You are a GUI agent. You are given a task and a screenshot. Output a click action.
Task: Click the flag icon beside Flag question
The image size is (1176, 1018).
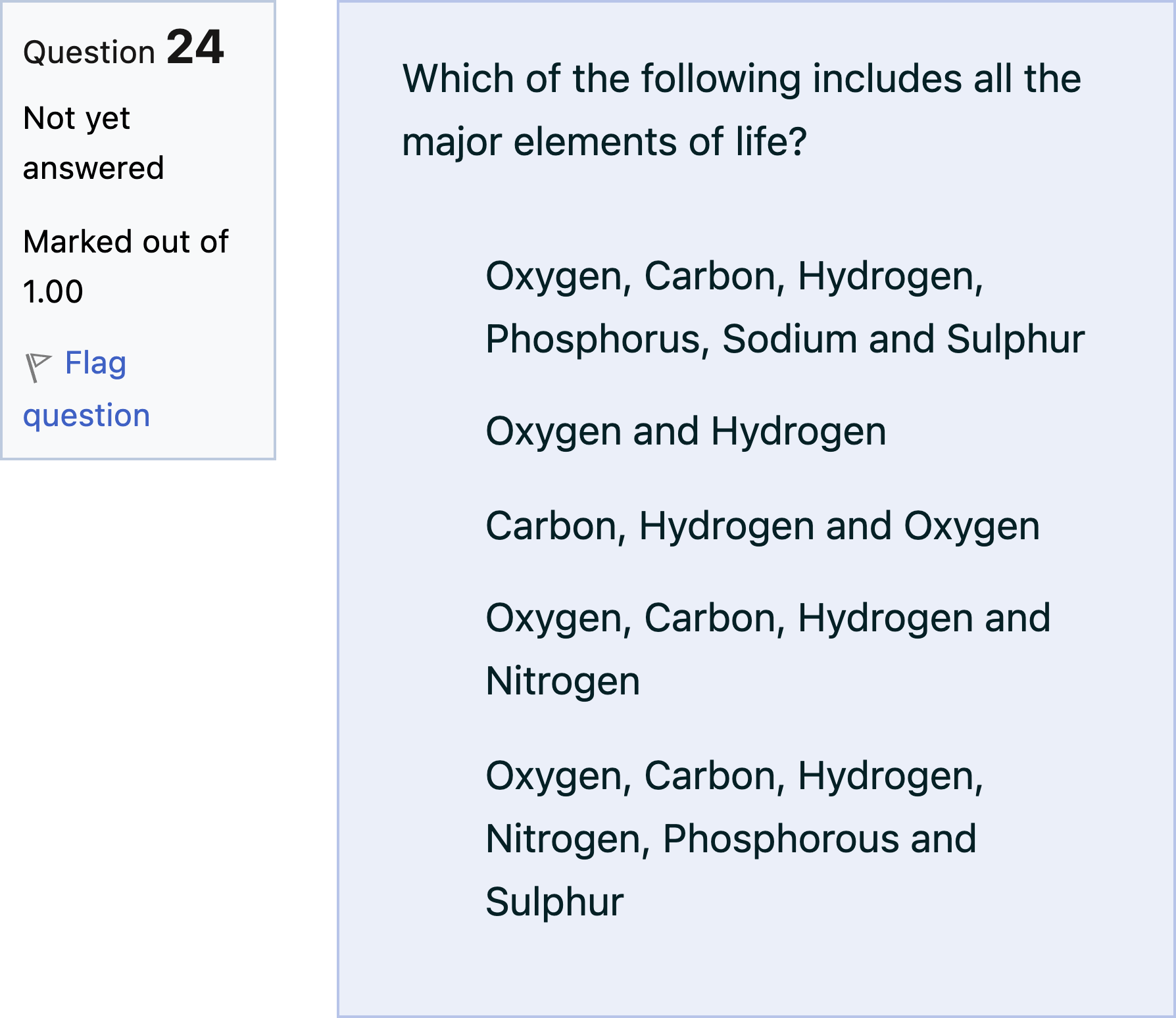37,366
